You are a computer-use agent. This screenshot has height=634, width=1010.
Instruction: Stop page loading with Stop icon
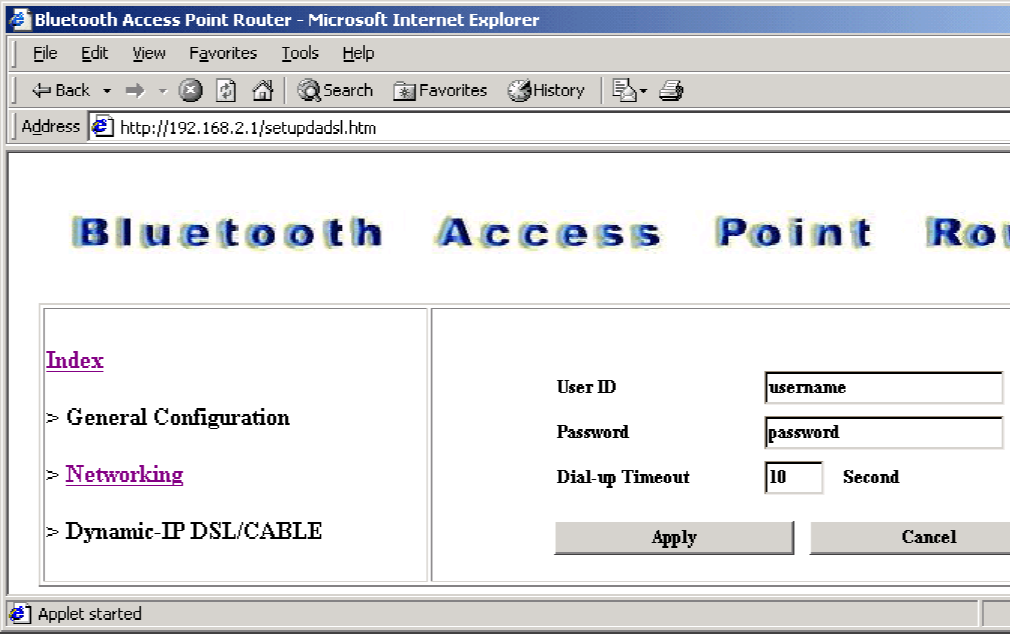pyautogui.click(x=190, y=91)
